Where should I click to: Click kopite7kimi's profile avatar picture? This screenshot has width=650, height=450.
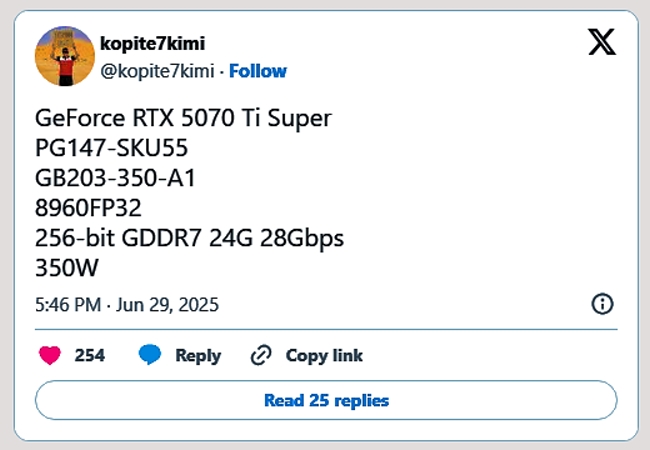[x=65, y=56]
